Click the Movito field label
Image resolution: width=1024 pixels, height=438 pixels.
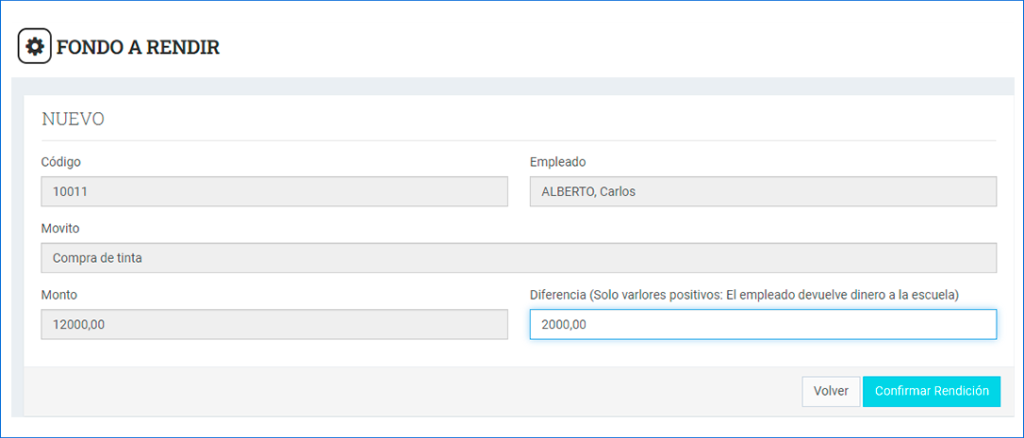click(x=60, y=229)
